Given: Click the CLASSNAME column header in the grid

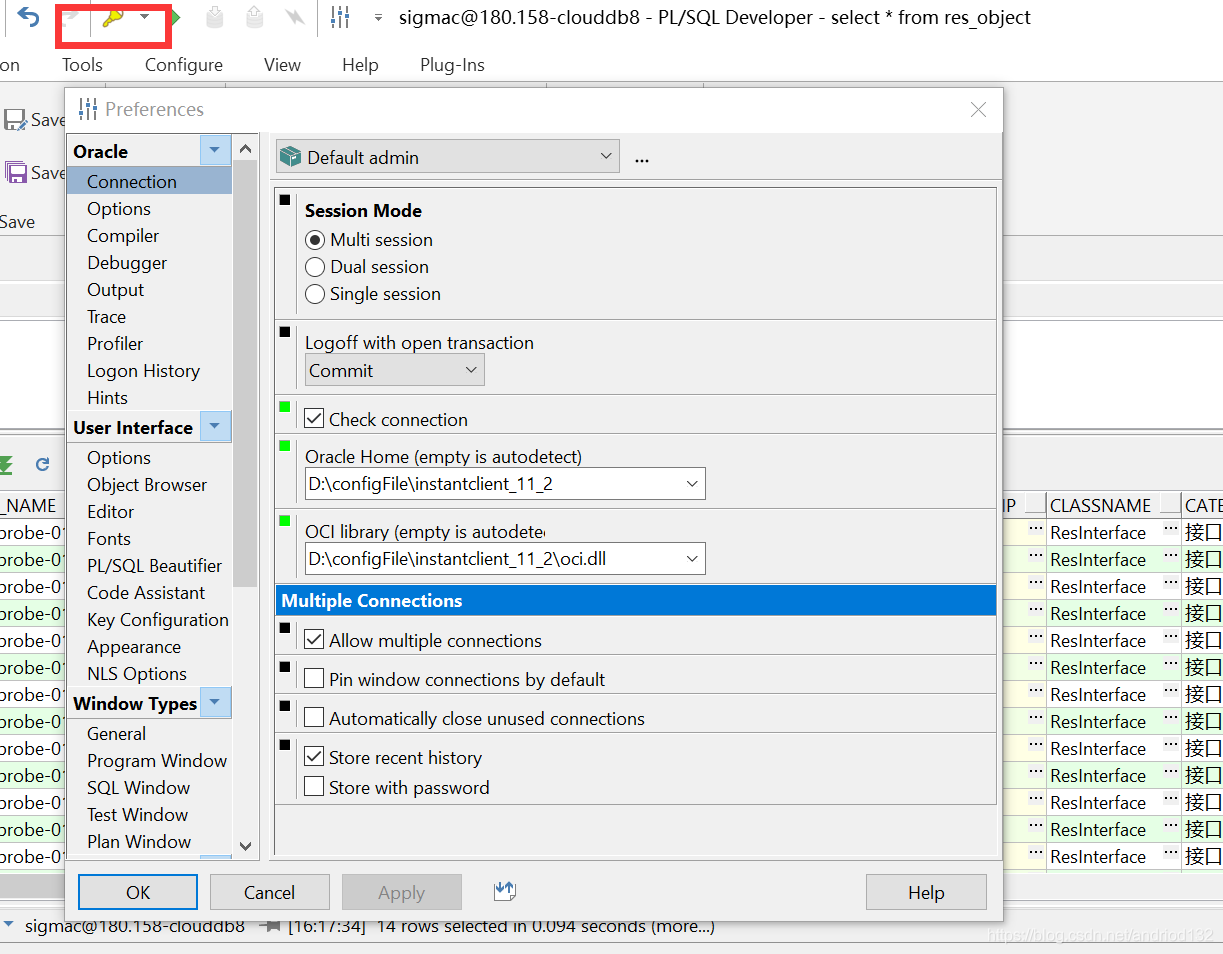Looking at the screenshot, I should click(x=1100, y=506).
